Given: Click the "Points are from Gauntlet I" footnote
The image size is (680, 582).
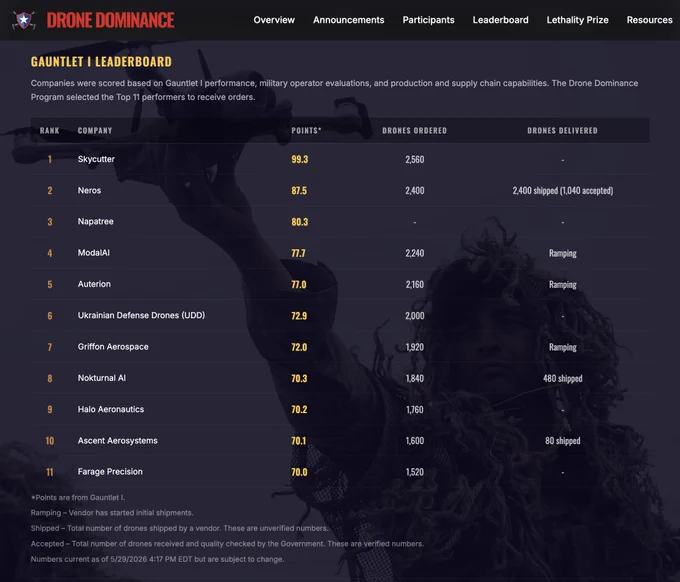Looking at the screenshot, I should [78, 497].
